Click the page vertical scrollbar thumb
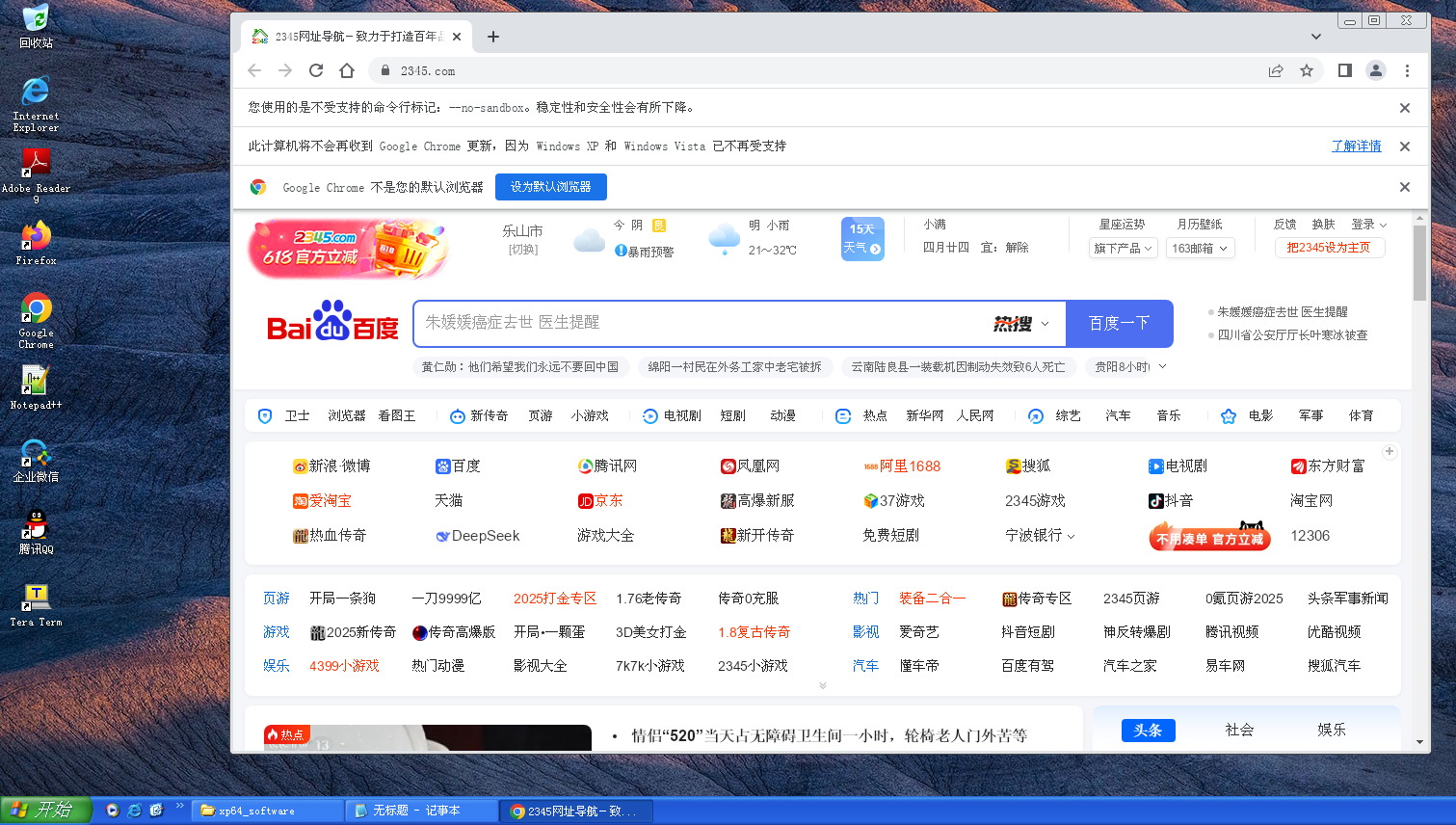This screenshot has width=1456, height=825. click(1419, 262)
